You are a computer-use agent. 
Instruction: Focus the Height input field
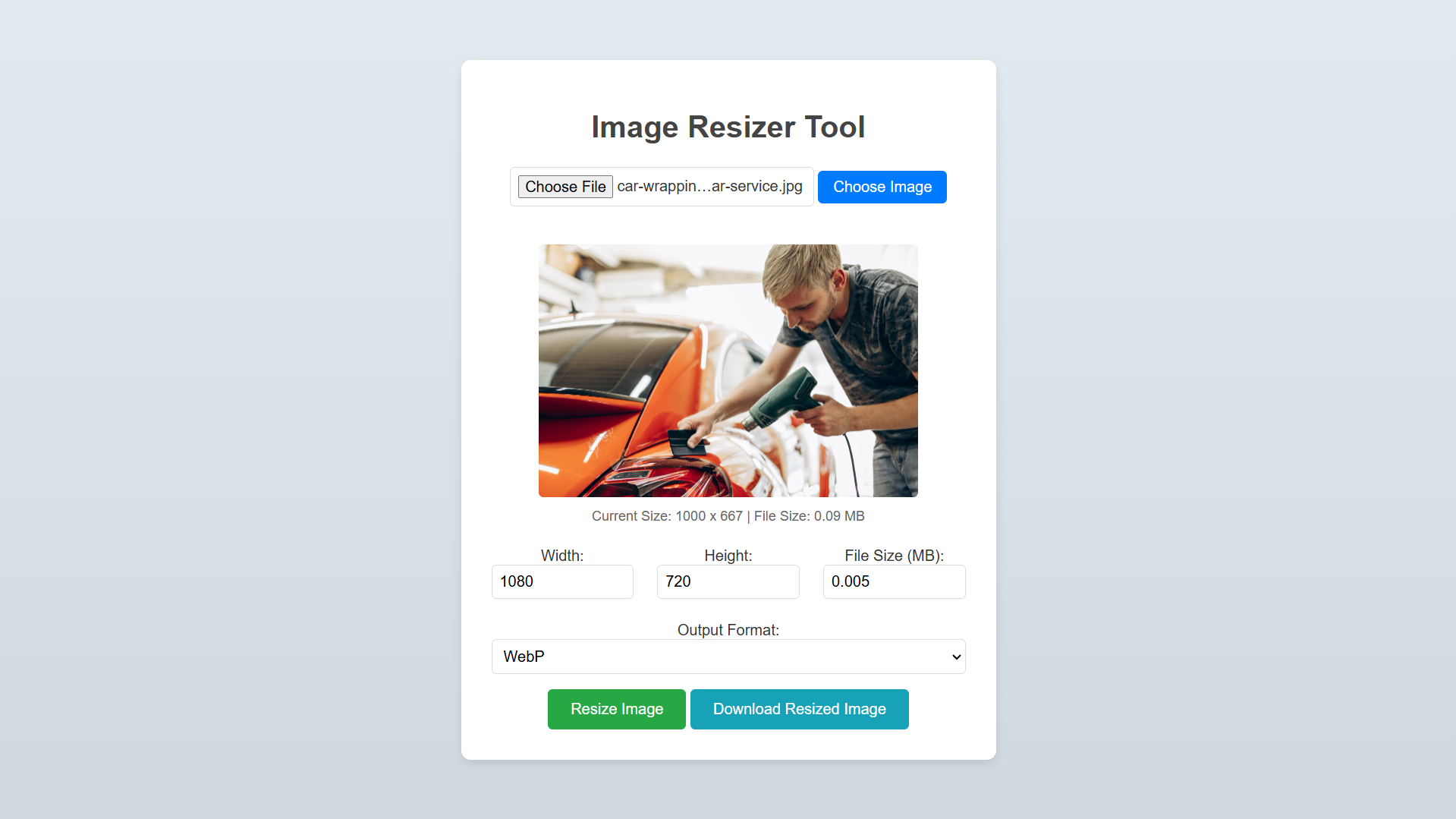(x=728, y=581)
